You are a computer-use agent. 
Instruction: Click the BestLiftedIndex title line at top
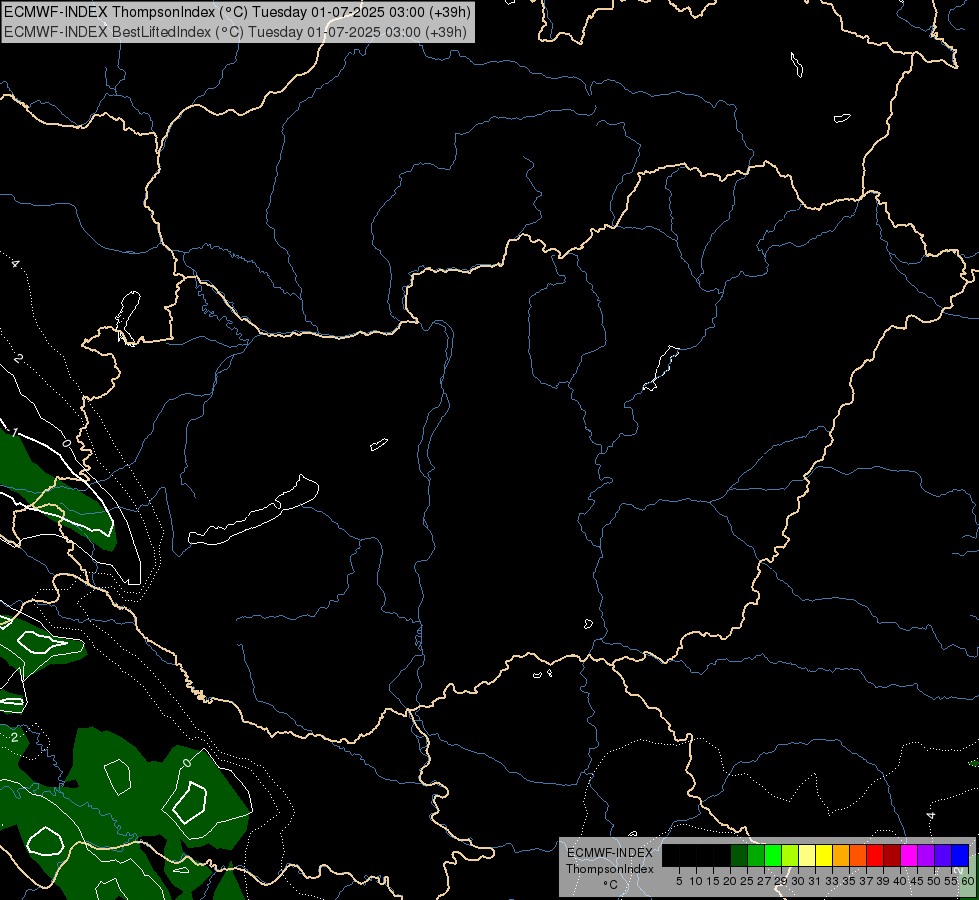coord(235,32)
